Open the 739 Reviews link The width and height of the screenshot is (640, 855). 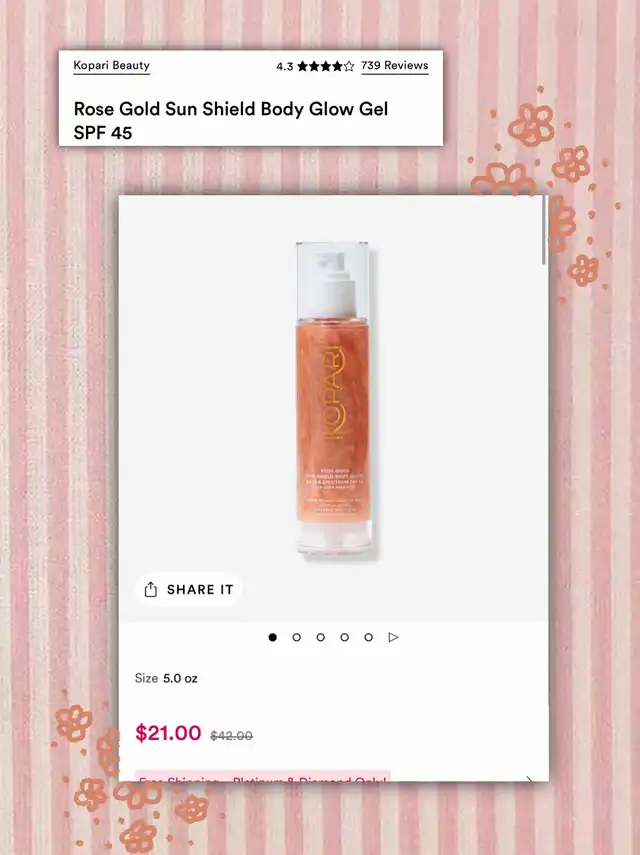click(x=395, y=65)
